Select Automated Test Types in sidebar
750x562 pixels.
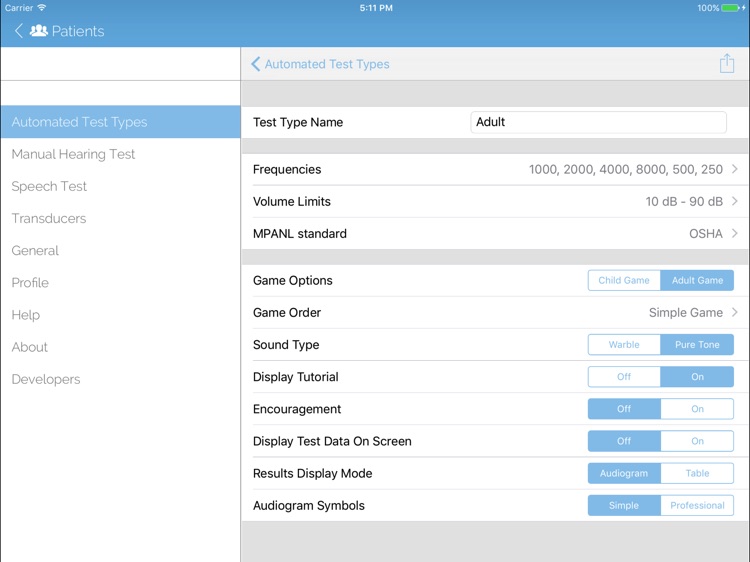[x=121, y=122]
